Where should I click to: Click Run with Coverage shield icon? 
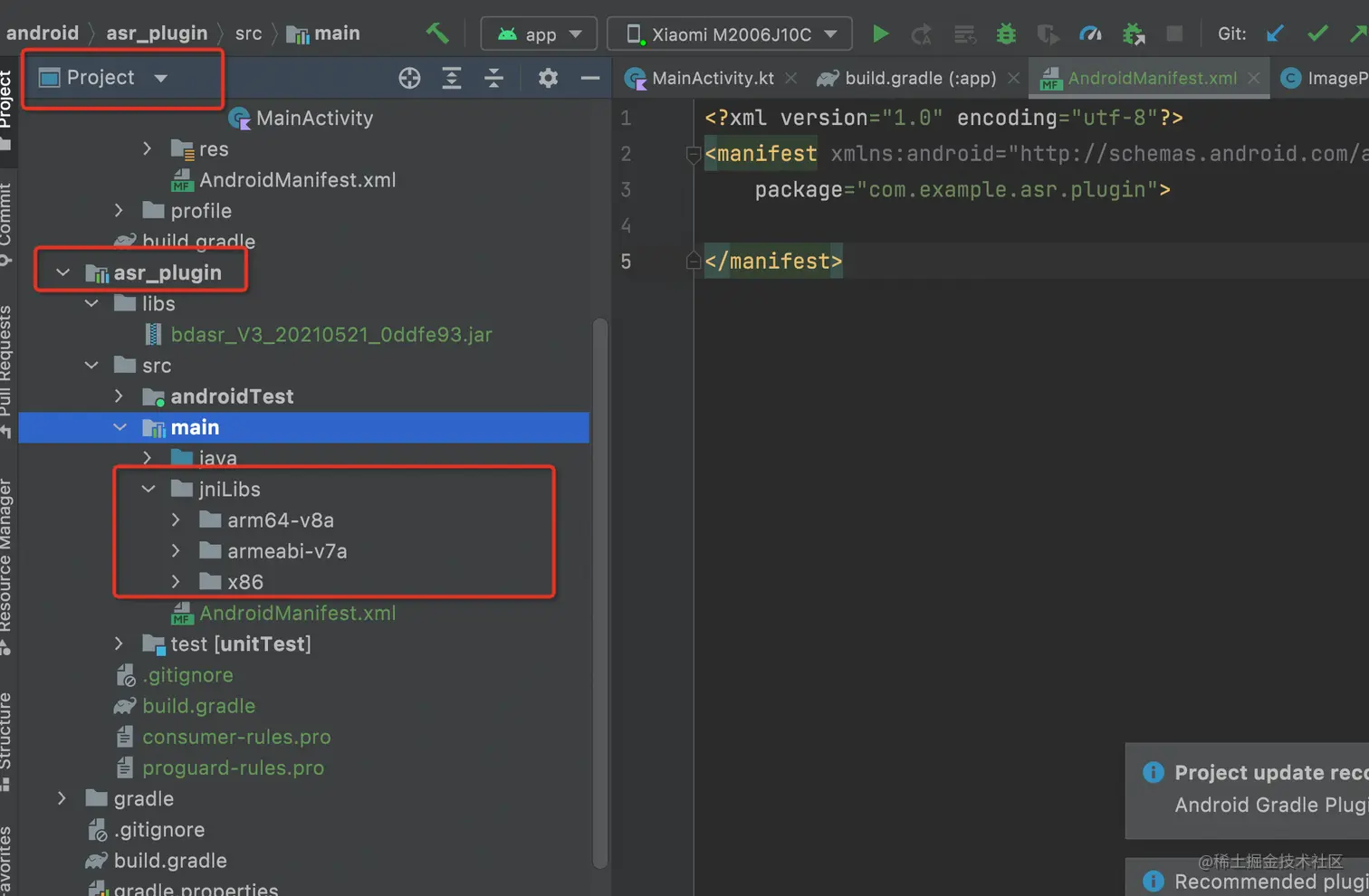(x=1048, y=34)
